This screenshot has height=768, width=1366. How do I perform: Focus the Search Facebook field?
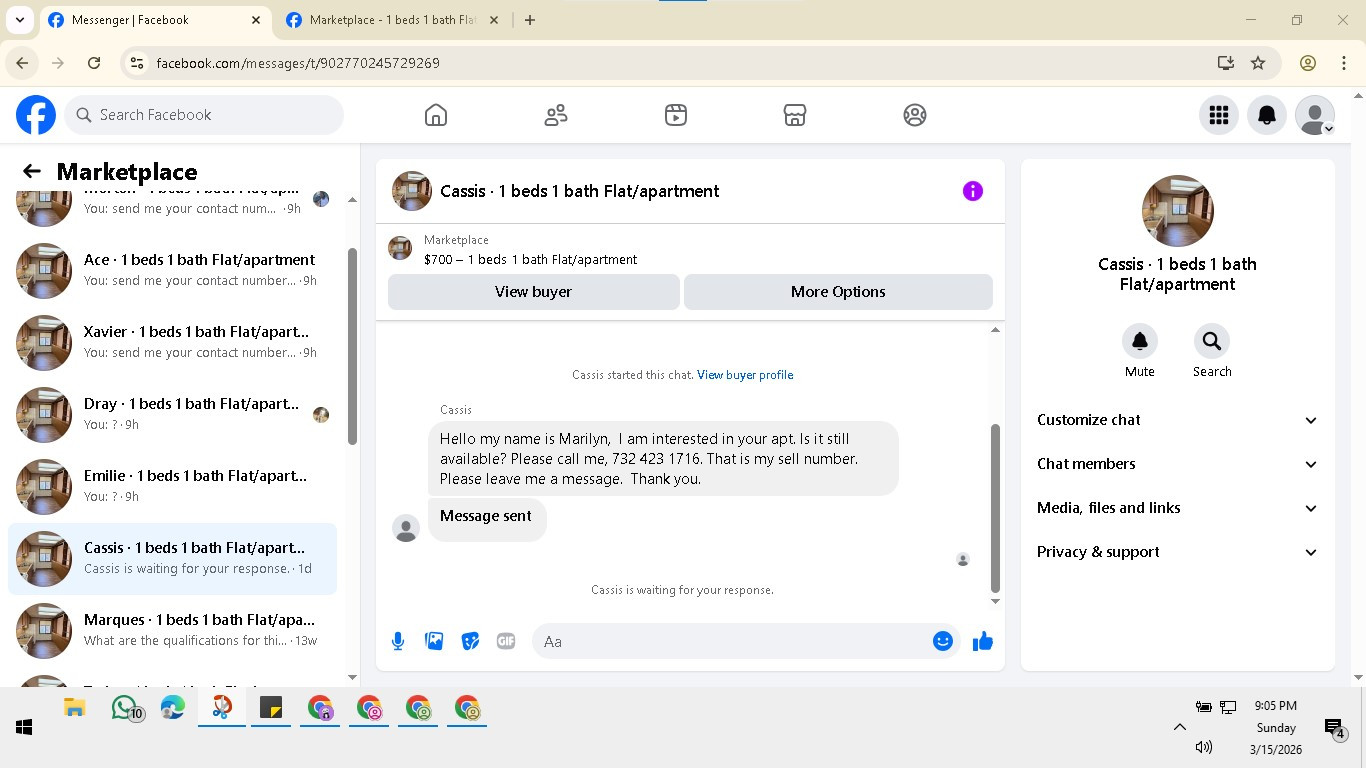(x=204, y=115)
